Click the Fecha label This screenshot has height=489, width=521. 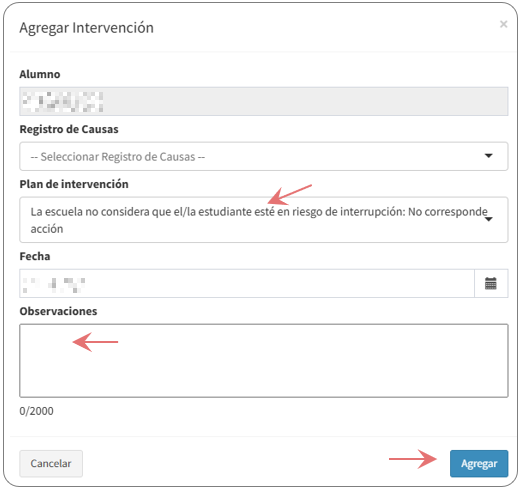click(35, 256)
